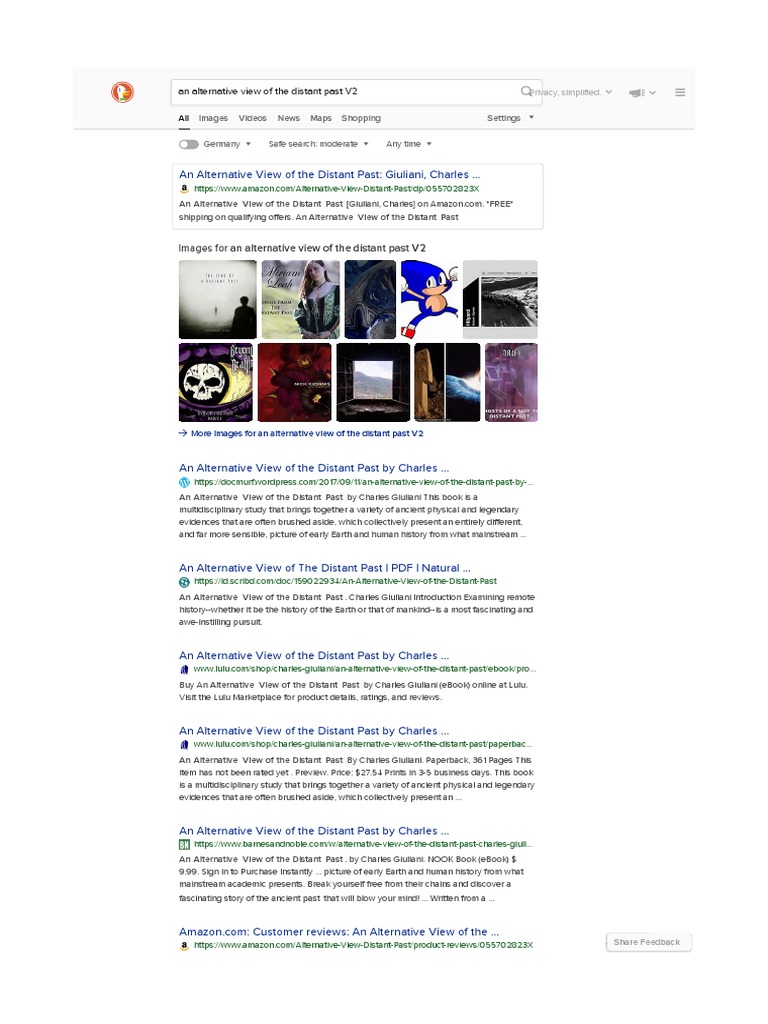The image size is (768, 1024).
Task: Open the Sonic character image thumbnail
Action: coord(429,299)
